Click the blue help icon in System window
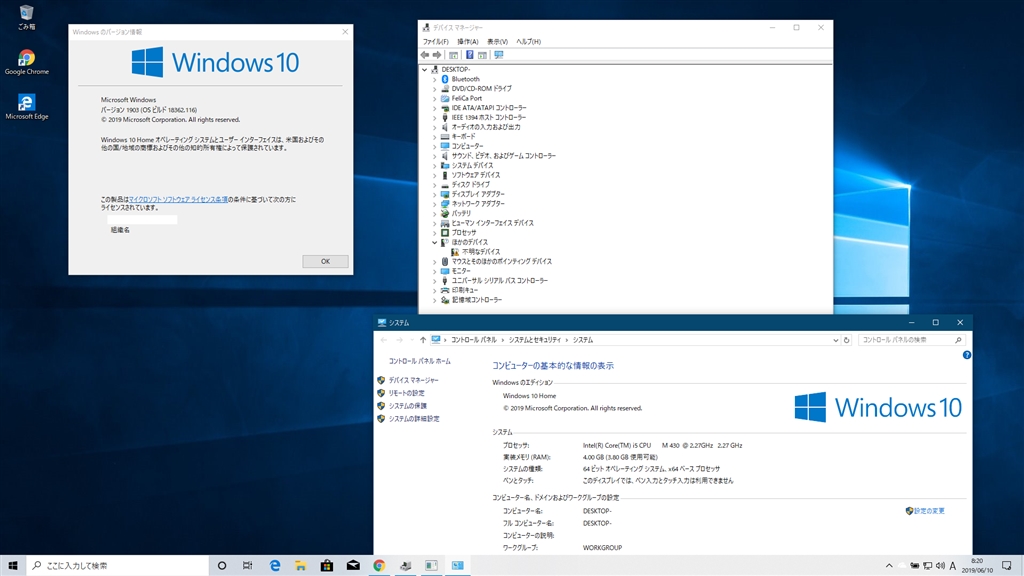 tap(966, 355)
